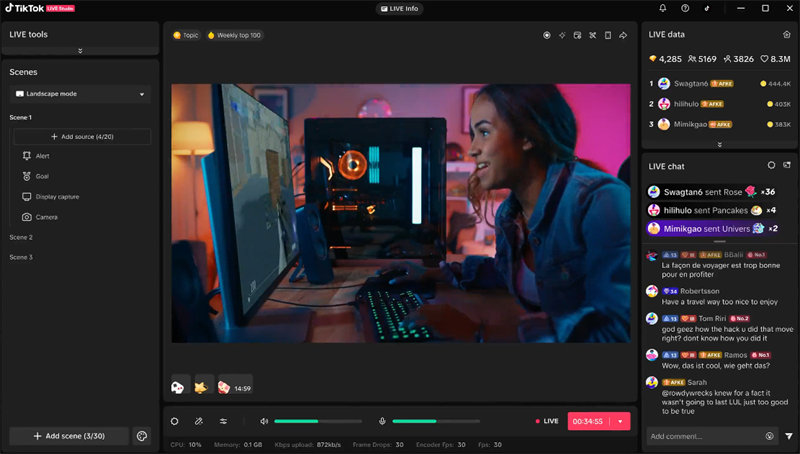Click Add scene (3/30) button

point(69,436)
